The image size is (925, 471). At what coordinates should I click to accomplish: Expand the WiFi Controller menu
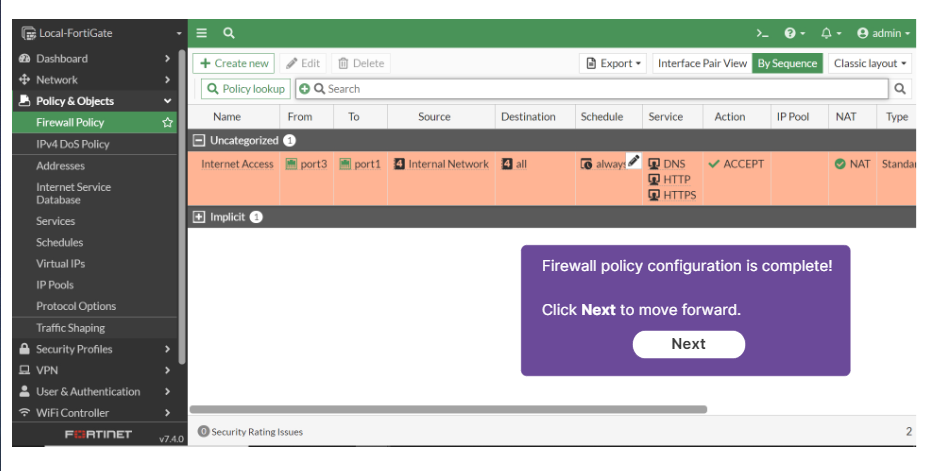[94, 413]
